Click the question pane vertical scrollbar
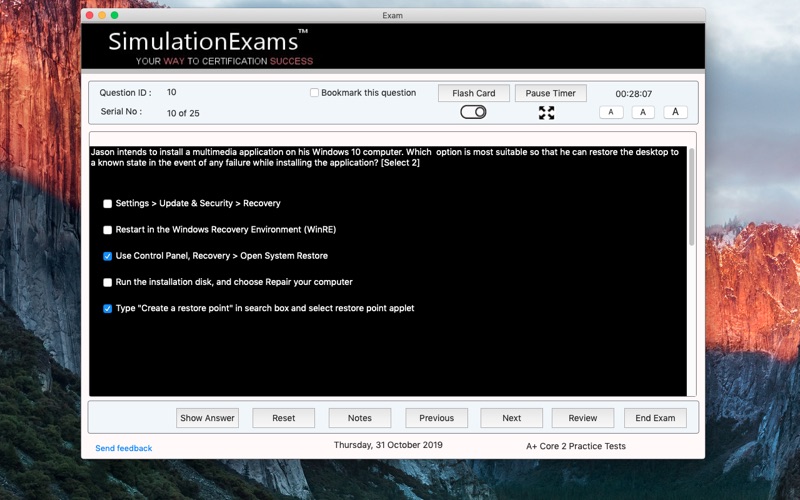The width and height of the screenshot is (800, 500). [691, 196]
